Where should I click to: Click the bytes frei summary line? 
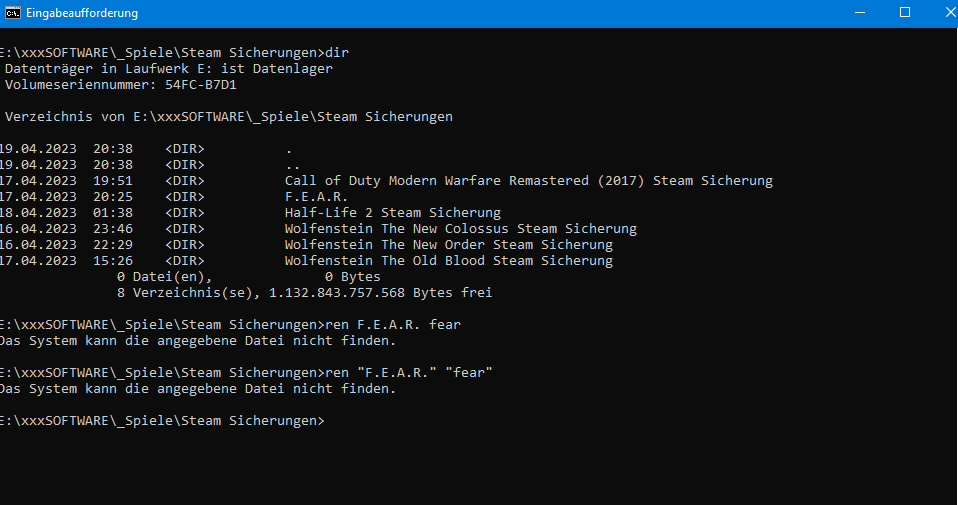(x=304, y=292)
